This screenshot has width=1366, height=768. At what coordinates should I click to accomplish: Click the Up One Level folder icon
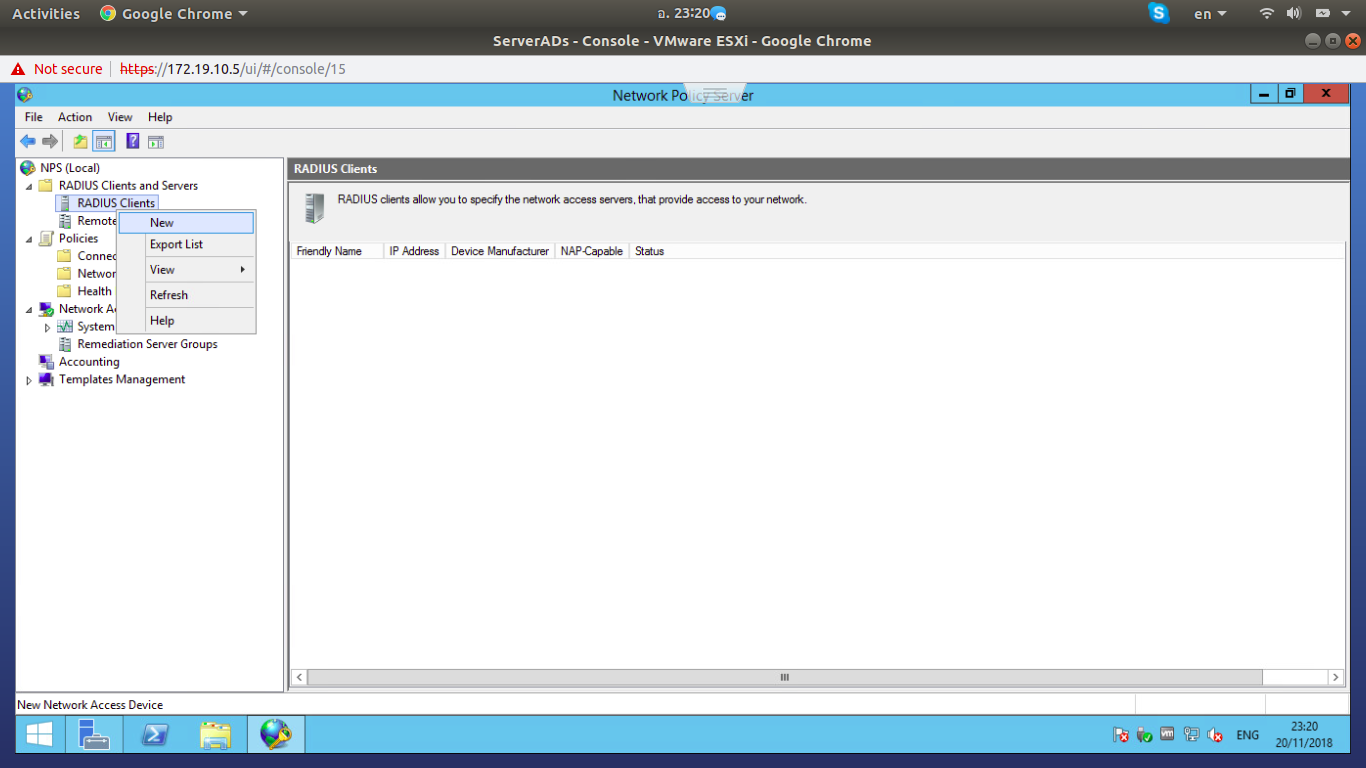[81, 142]
